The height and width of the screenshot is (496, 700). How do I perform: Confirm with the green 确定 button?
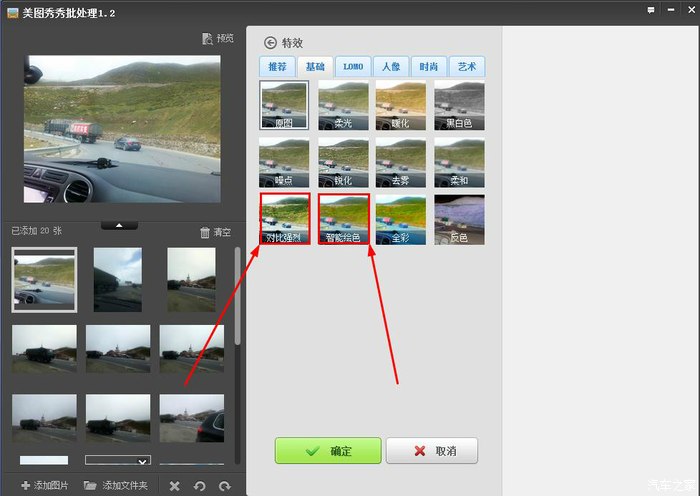tap(328, 451)
